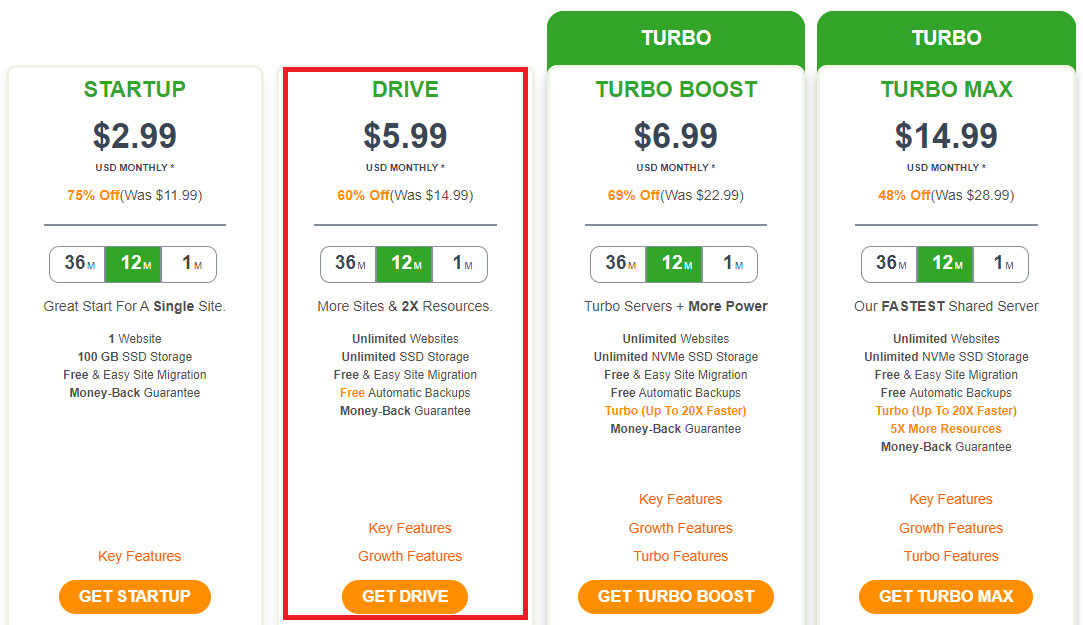Select the 12M option on the Turbo Boost plan
Image resolution: width=1083 pixels, height=625 pixels.
674,264
